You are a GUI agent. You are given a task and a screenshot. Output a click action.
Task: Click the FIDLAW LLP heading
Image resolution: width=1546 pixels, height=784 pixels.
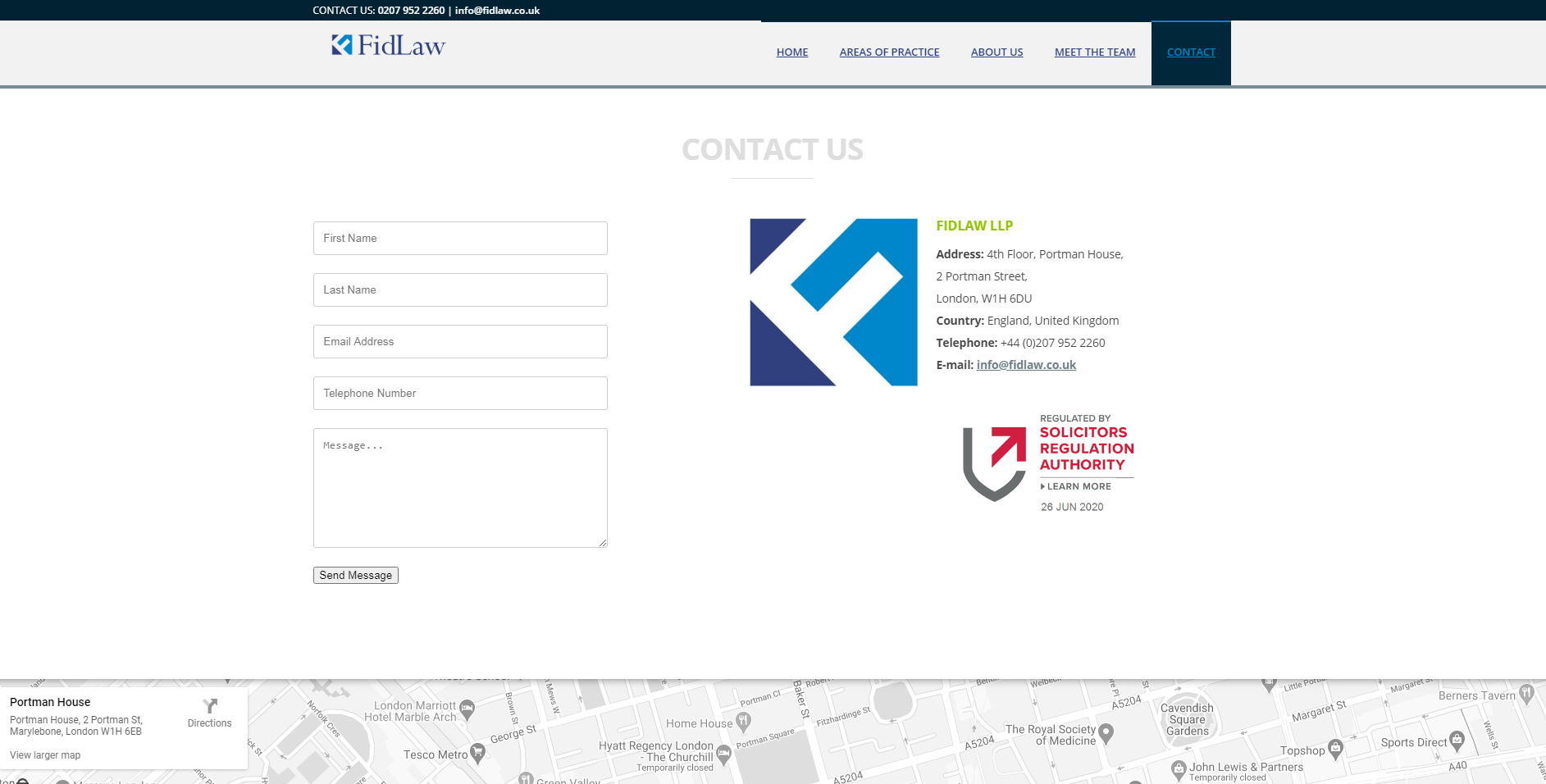click(x=974, y=226)
